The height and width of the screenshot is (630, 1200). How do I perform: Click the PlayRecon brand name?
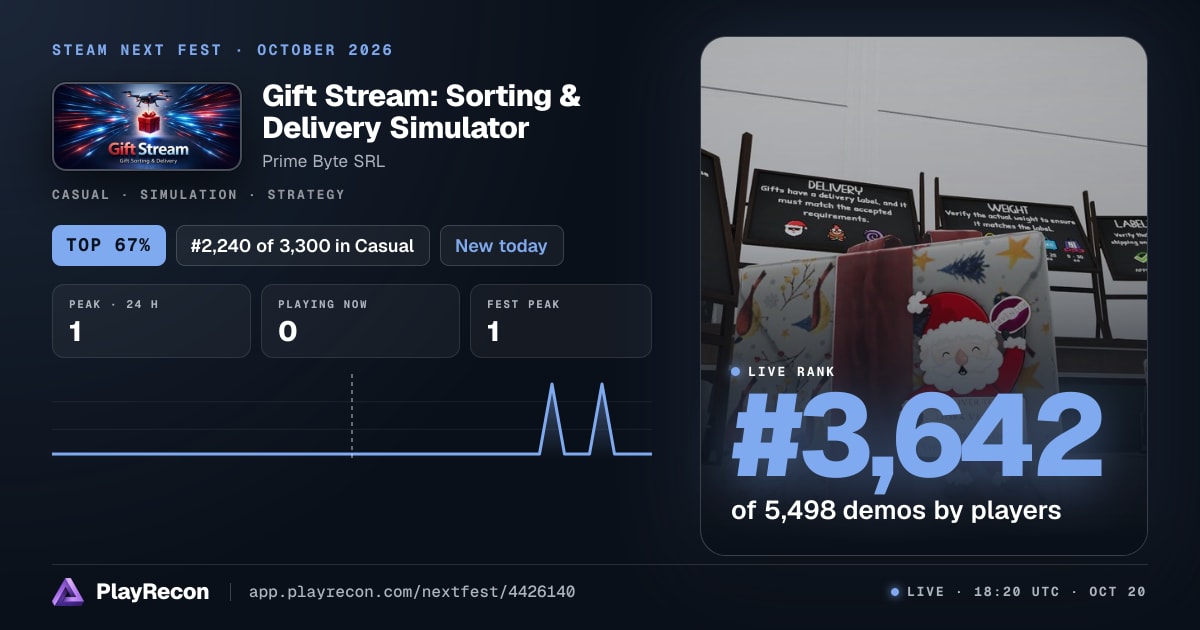pyautogui.click(x=152, y=592)
